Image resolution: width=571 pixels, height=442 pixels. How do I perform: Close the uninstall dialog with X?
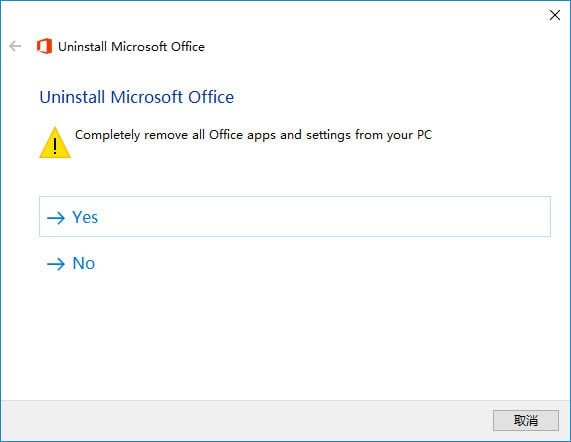click(x=555, y=15)
